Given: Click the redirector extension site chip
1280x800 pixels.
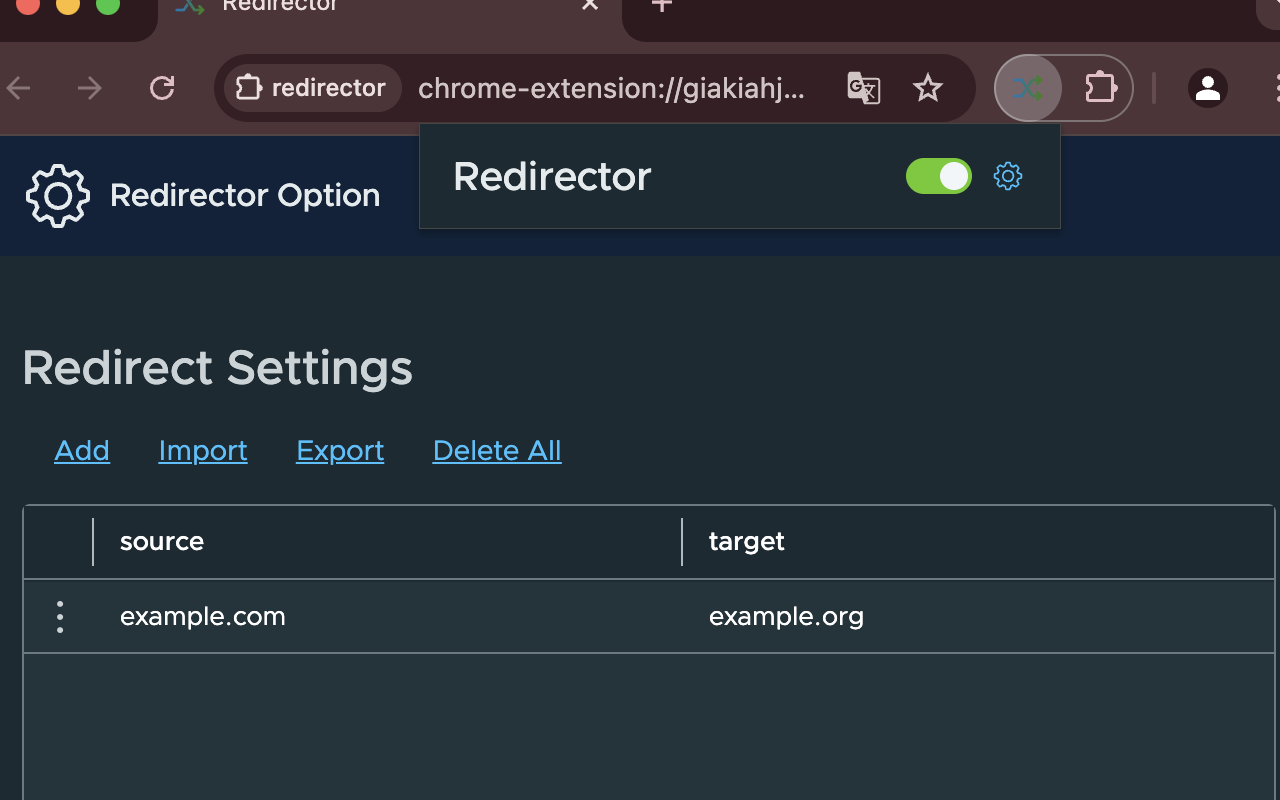Looking at the screenshot, I should coord(312,88).
